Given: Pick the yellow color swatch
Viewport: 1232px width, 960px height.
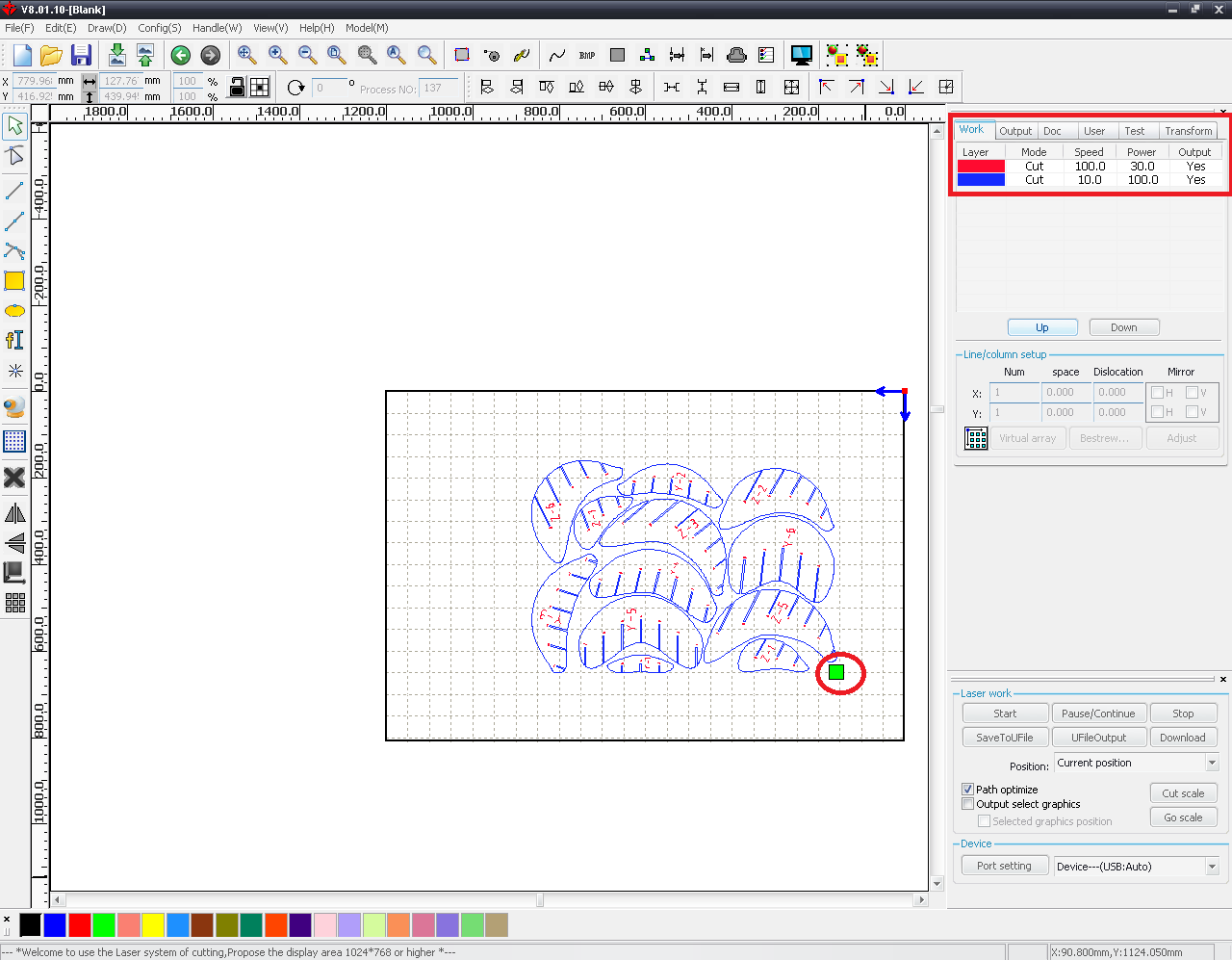Looking at the screenshot, I should tap(153, 925).
